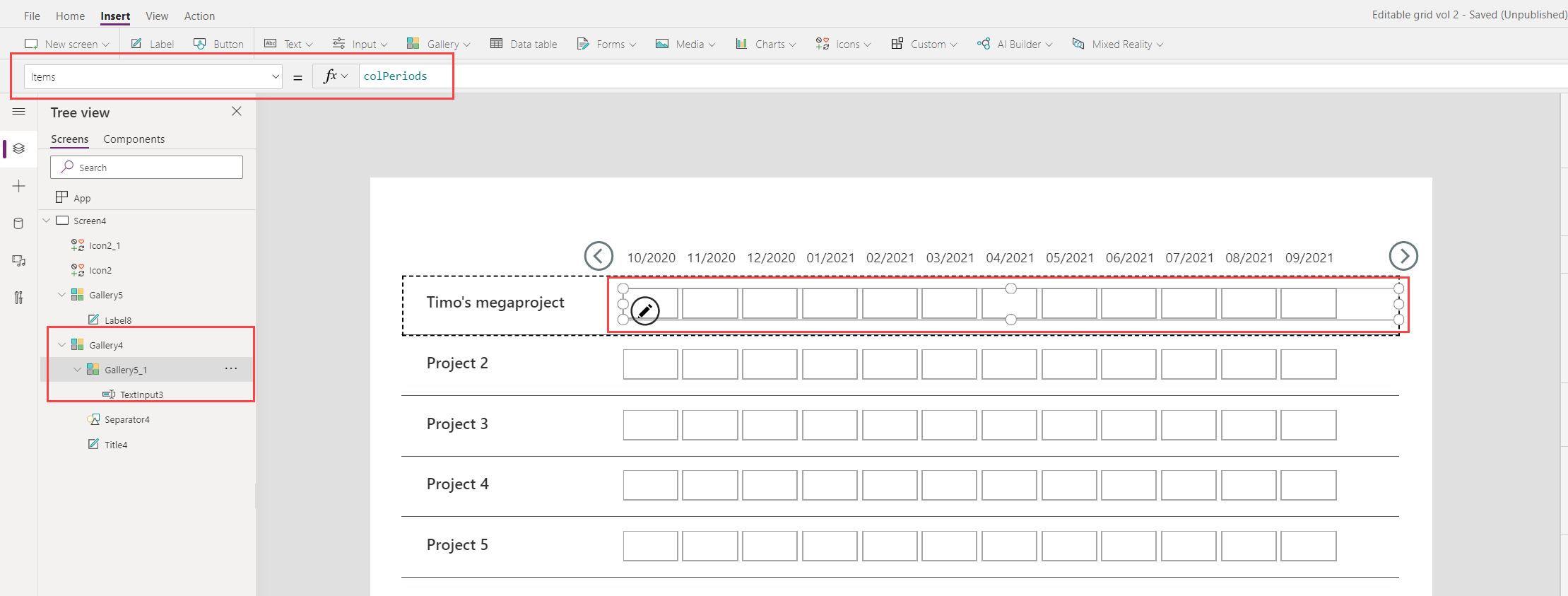1568x596 pixels.
Task: Close the Tree view panel
Action: [x=237, y=112]
